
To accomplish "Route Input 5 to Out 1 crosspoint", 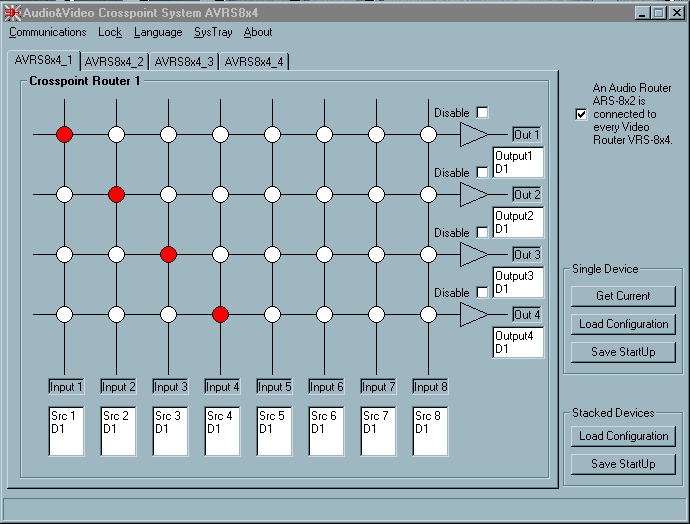I will pyautogui.click(x=272, y=135).
